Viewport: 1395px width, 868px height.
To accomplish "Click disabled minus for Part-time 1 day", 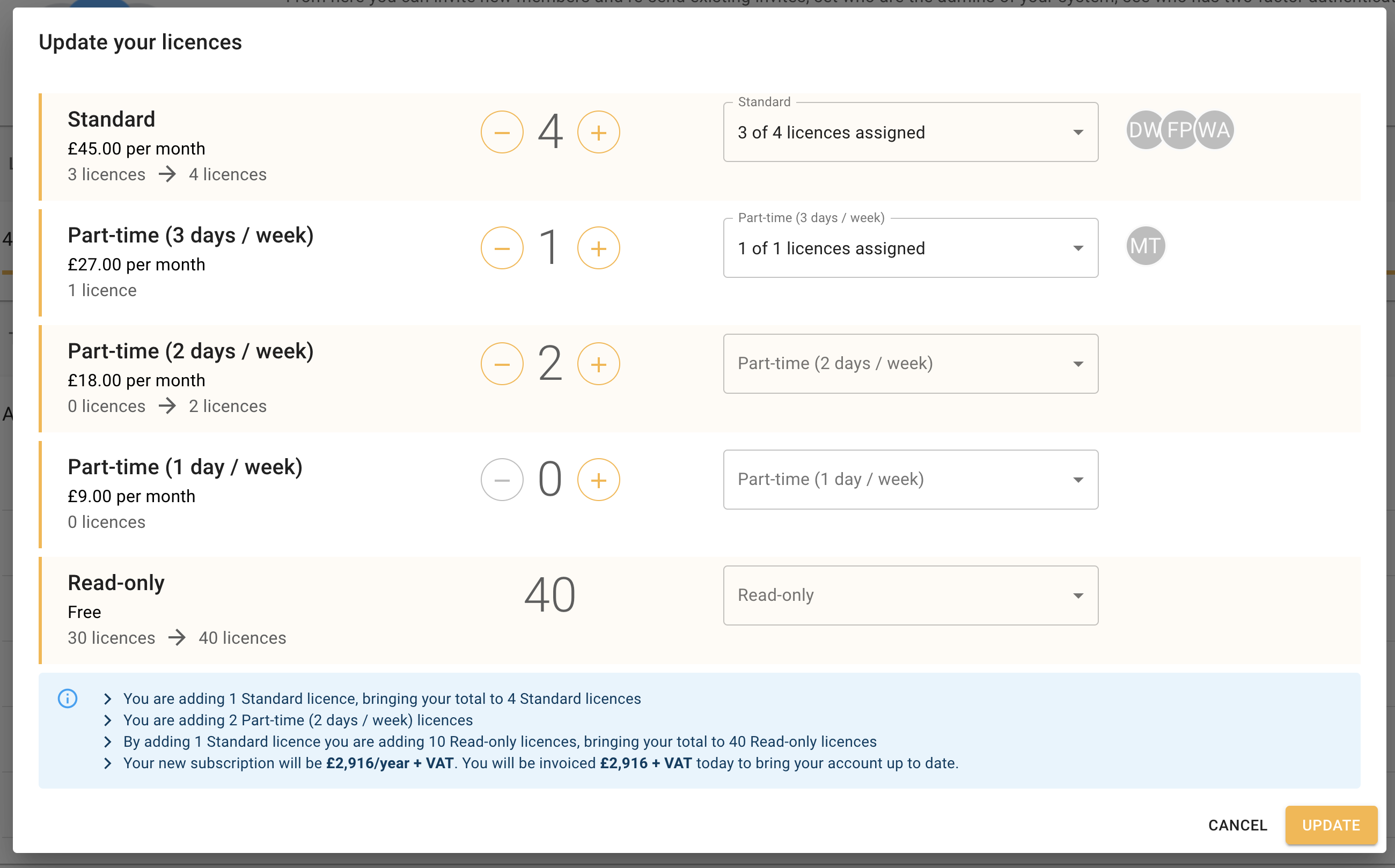I will click(502, 480).
